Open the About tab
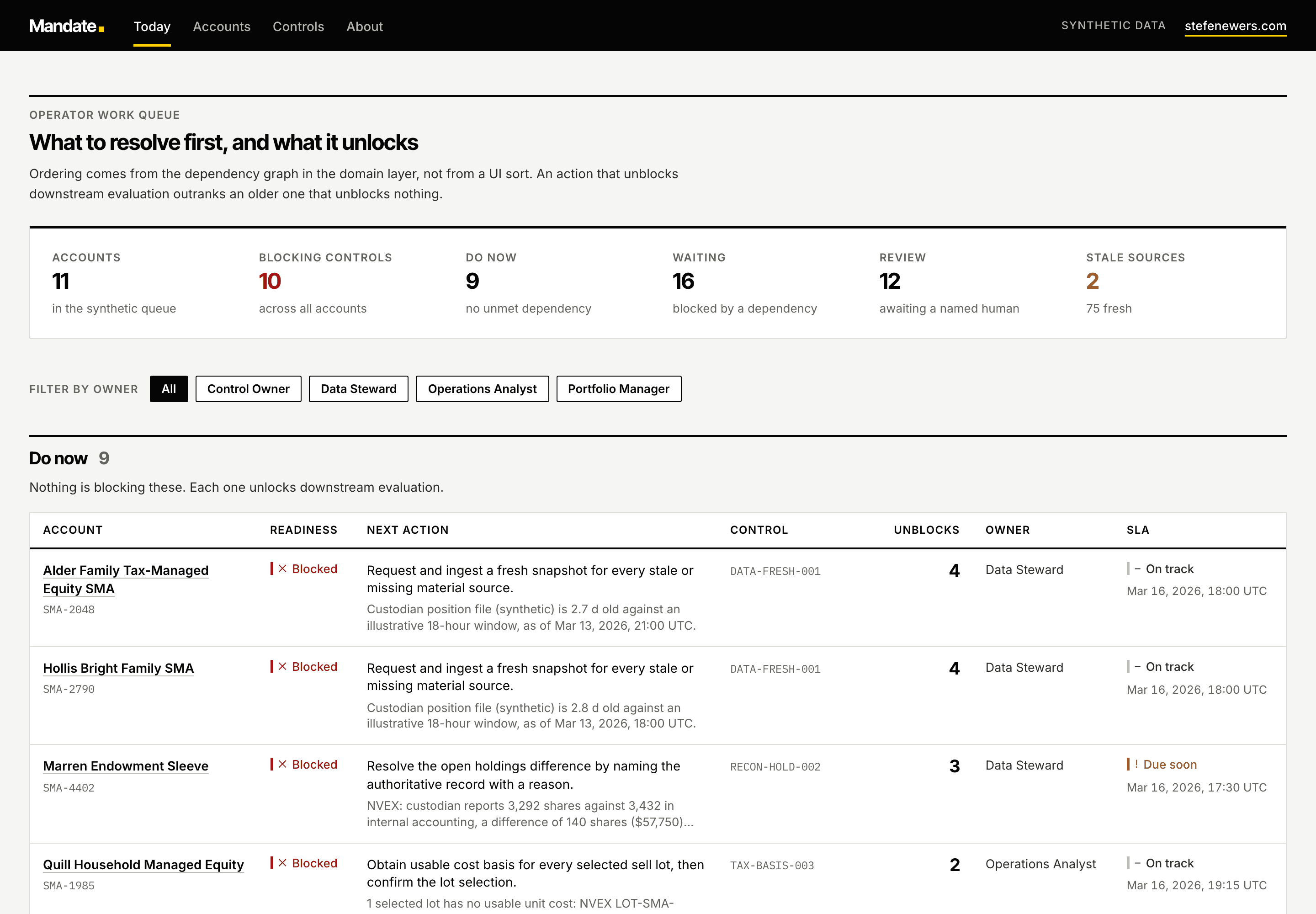This screenshot has width=1316, height=914. tap(364, 27)
